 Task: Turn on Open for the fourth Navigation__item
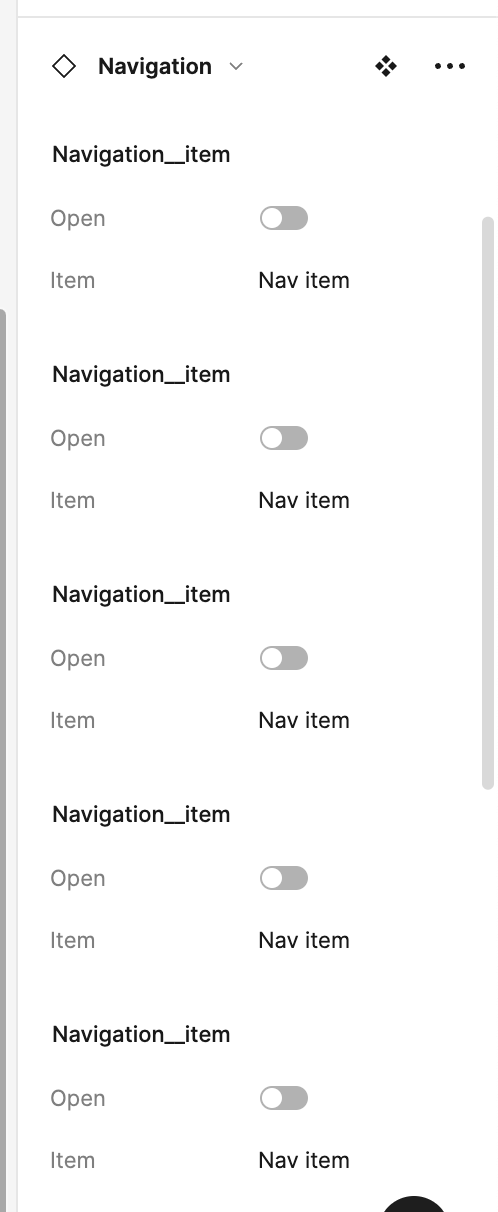coord(284,878)
